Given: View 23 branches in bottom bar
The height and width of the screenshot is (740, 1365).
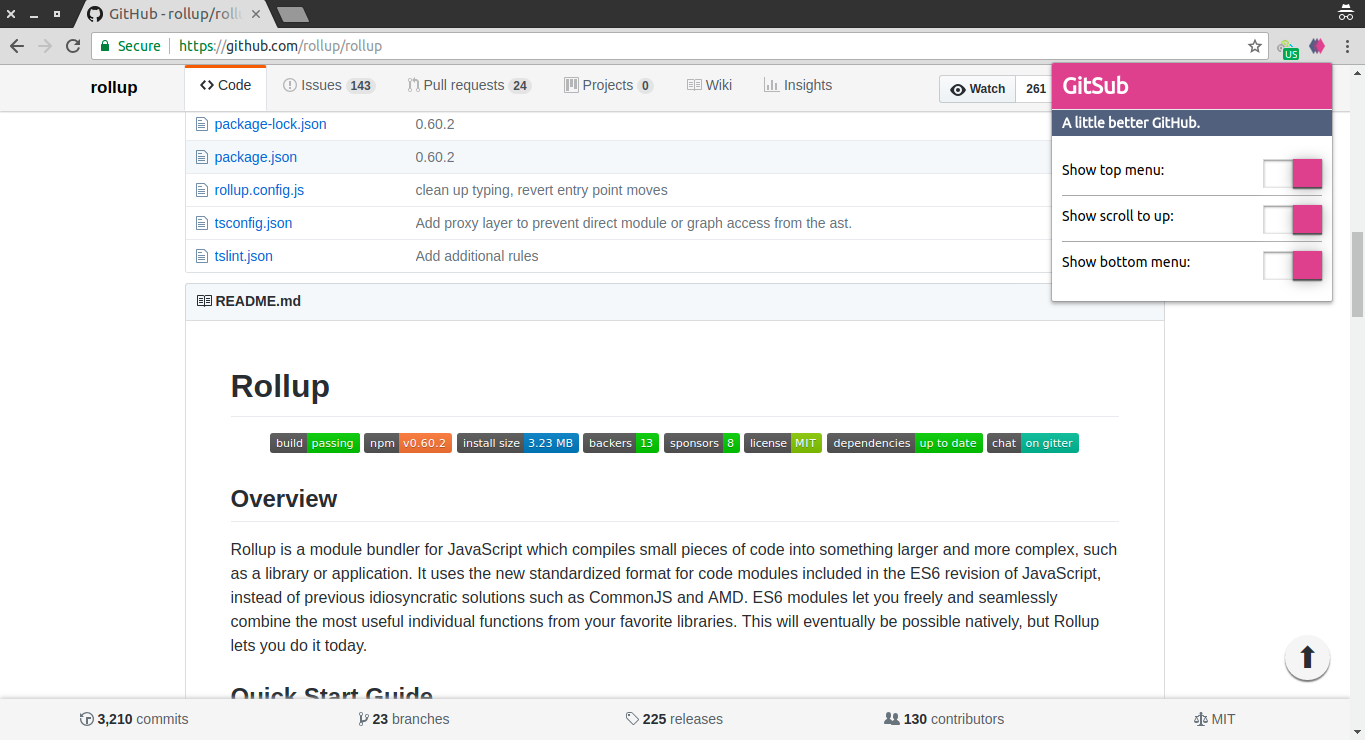Looking at the screenshot, I should 404,719.
